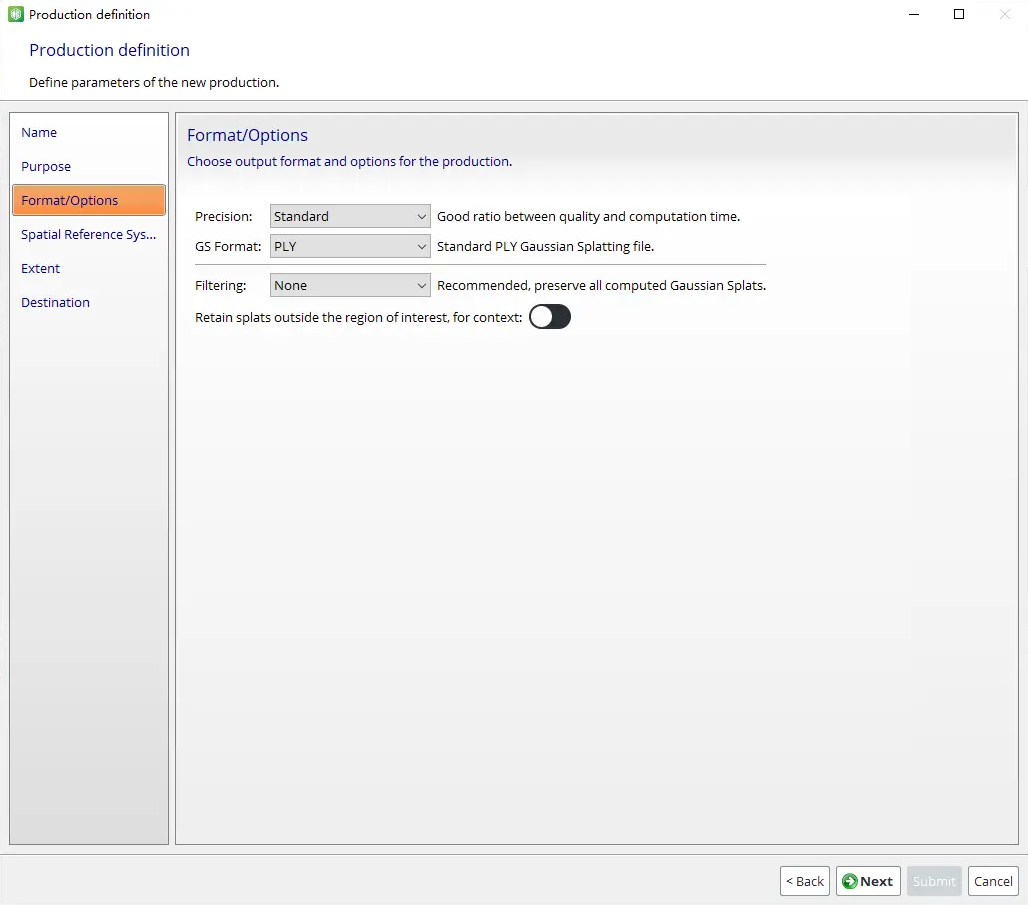Click the 'GS Format:' label
The image size is (1028, 905).
(228, 247)
